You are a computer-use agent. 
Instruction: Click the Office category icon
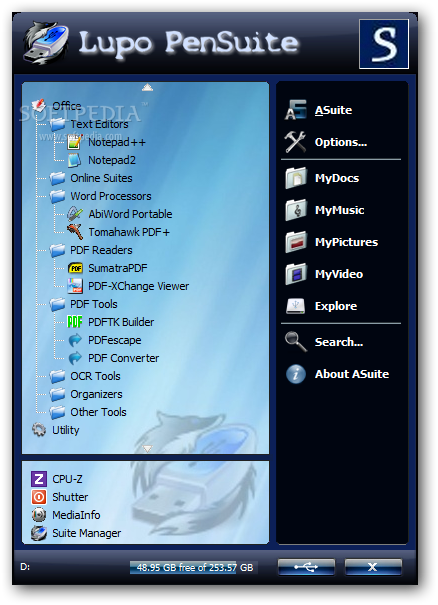[39, 105]
